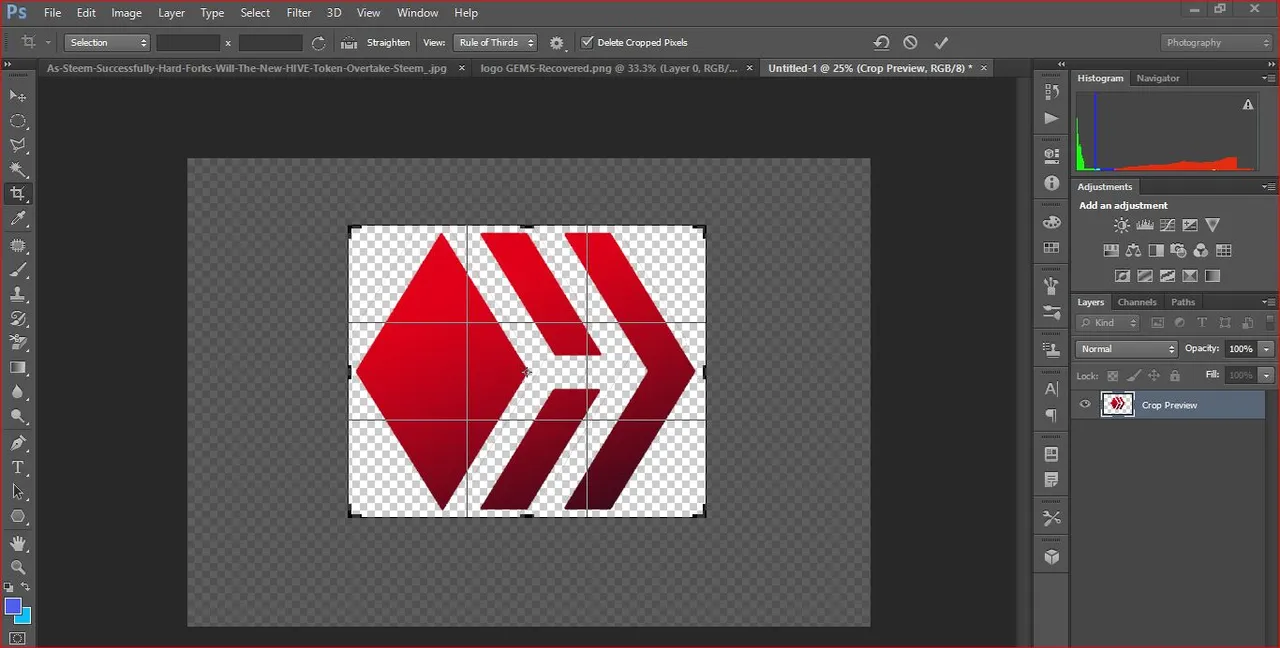Click the Crop Preview layer thumbnail
Screen dimensions: 1280x648
pyautogui.click(x=1117, y=404)
